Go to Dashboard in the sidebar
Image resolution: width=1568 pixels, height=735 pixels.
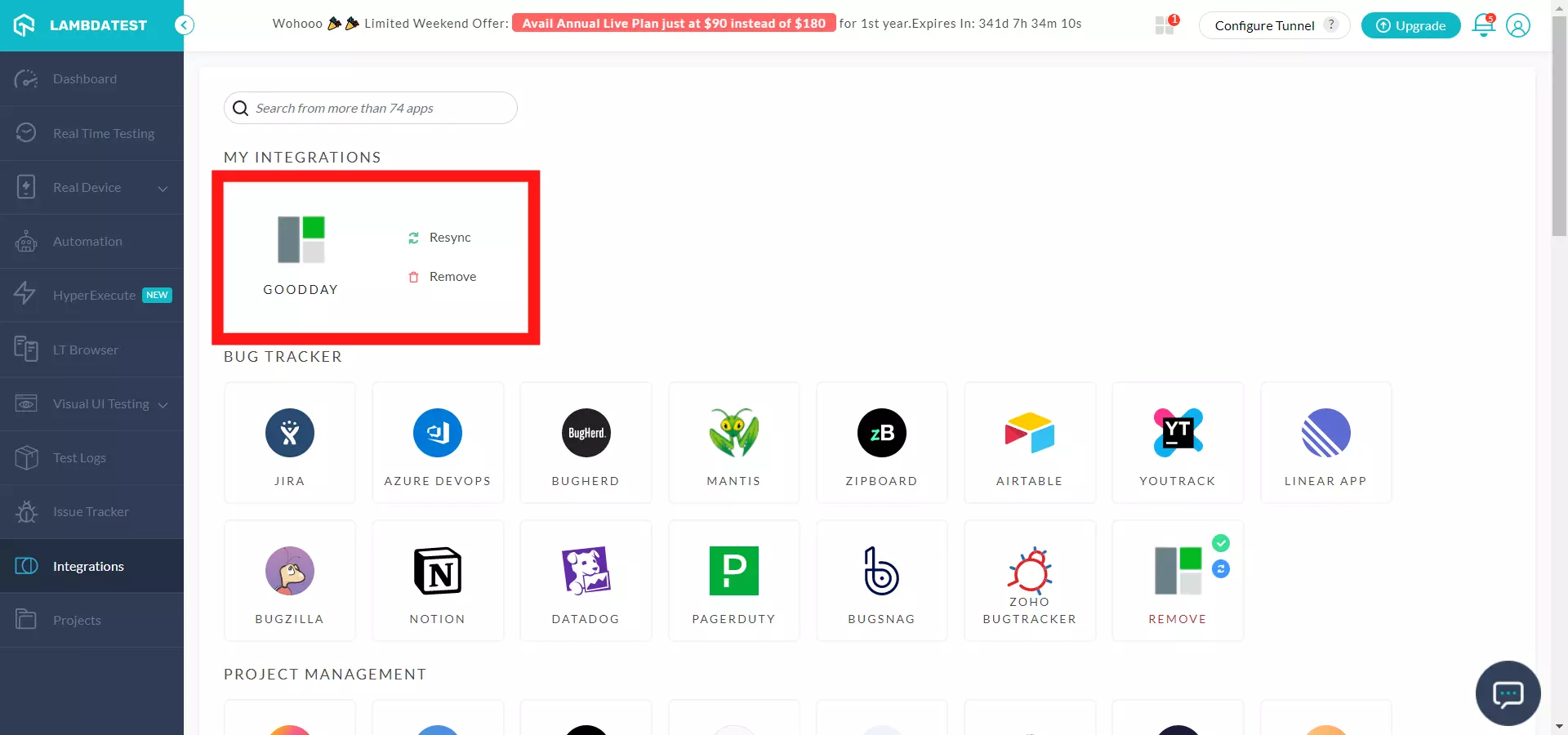[x=85, y=79]
